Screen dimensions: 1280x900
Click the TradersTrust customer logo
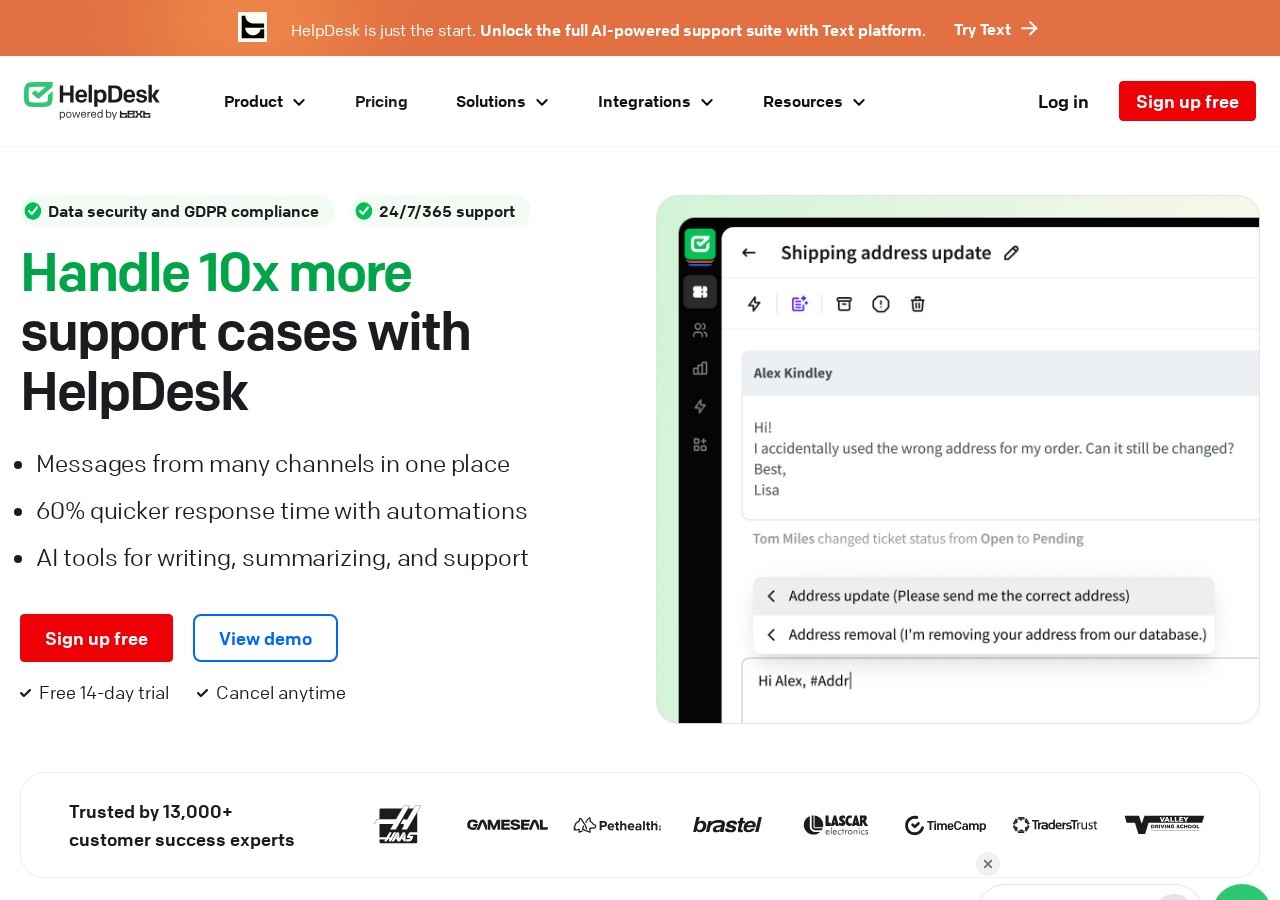[1055, 825]
